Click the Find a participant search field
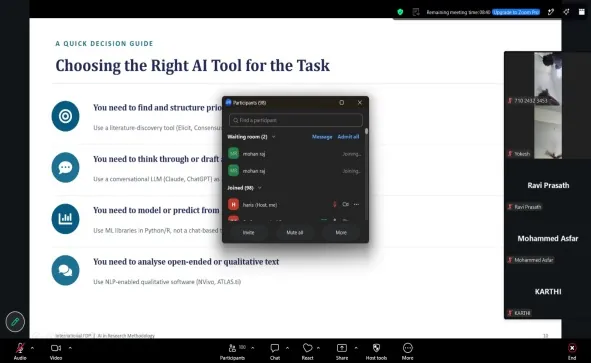 296,120
